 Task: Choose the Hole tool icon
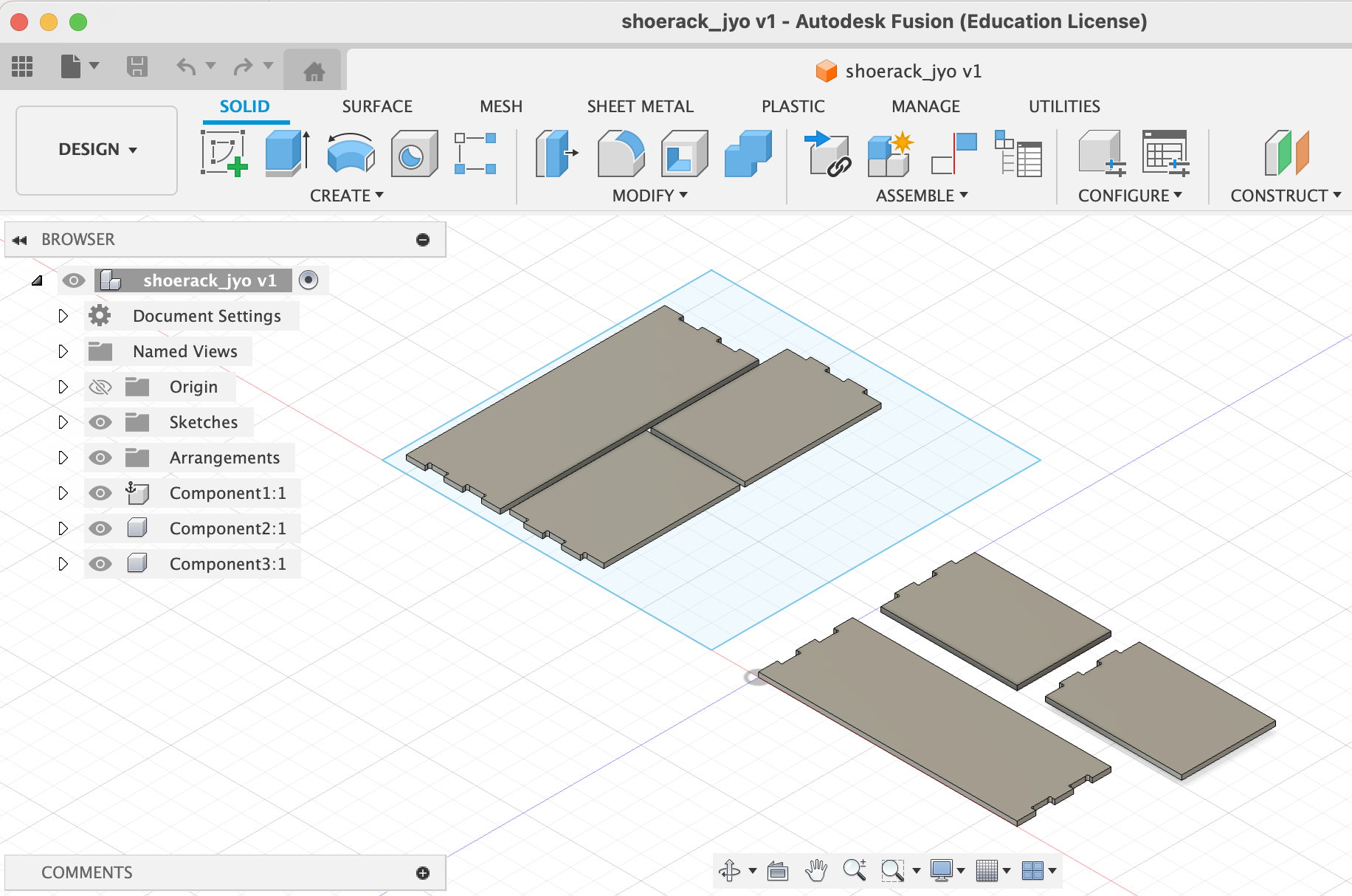(414, 153)
